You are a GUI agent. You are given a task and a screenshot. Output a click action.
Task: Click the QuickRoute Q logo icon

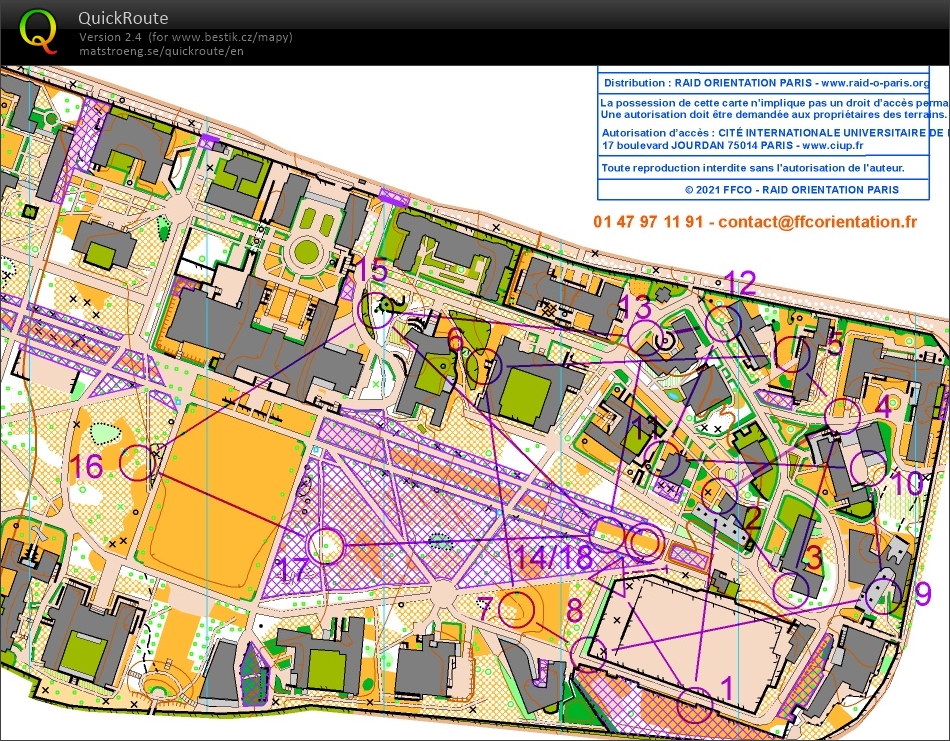(x=40, y=29)
